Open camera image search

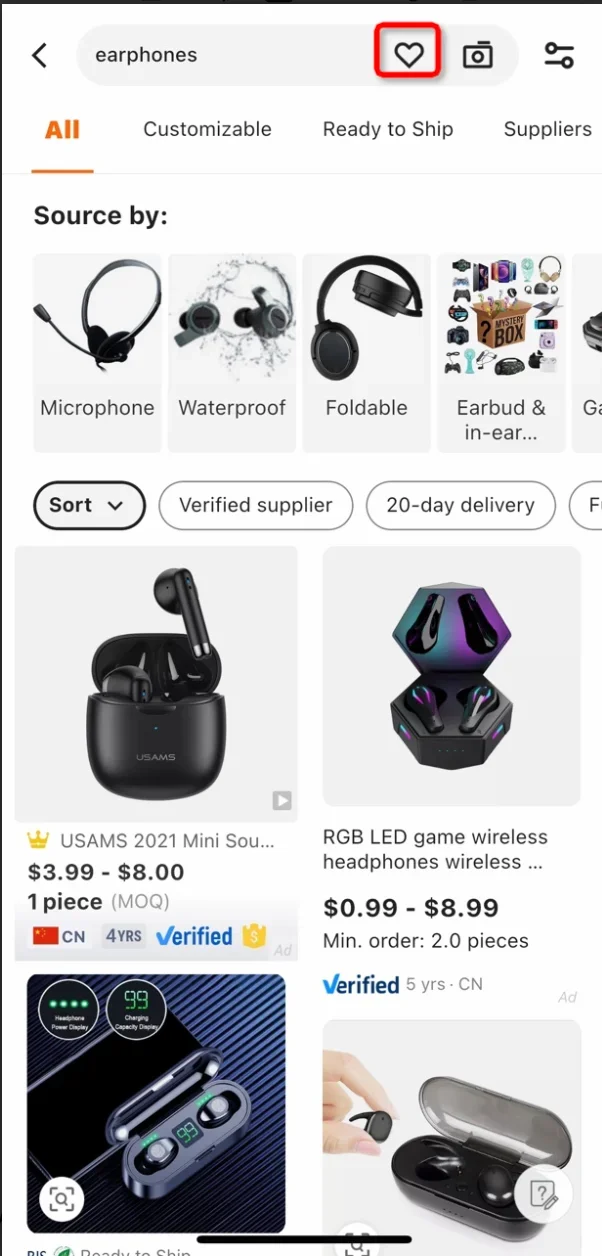[x=477, y=55]
